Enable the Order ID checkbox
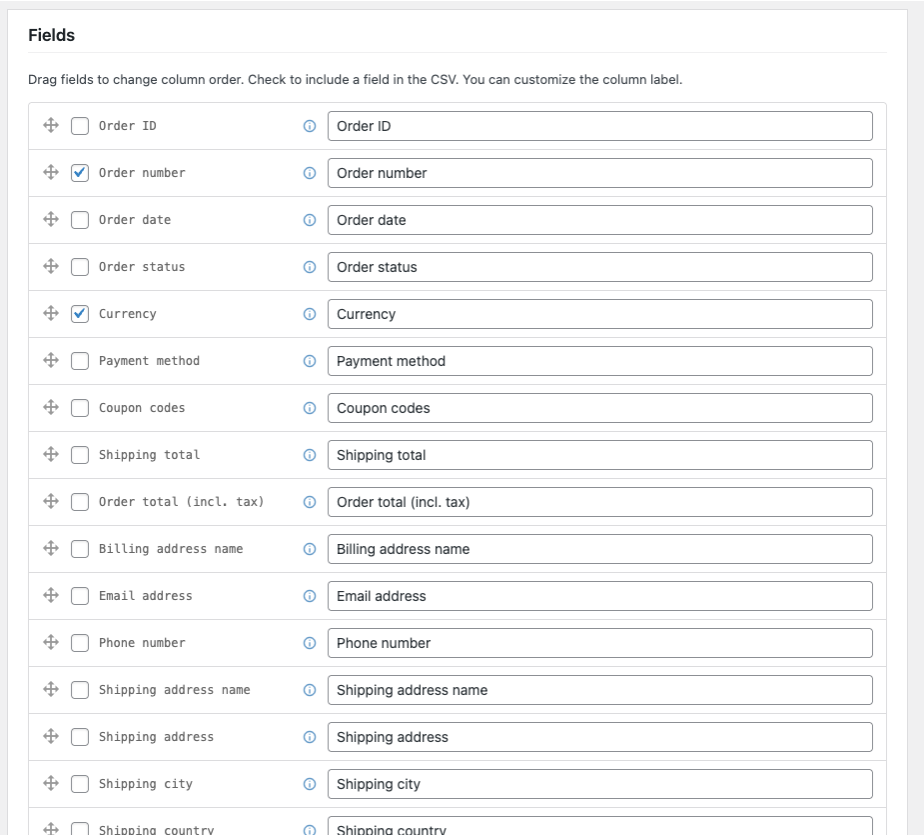The width and height of the screenshot is (924, 836). (80, 126)
